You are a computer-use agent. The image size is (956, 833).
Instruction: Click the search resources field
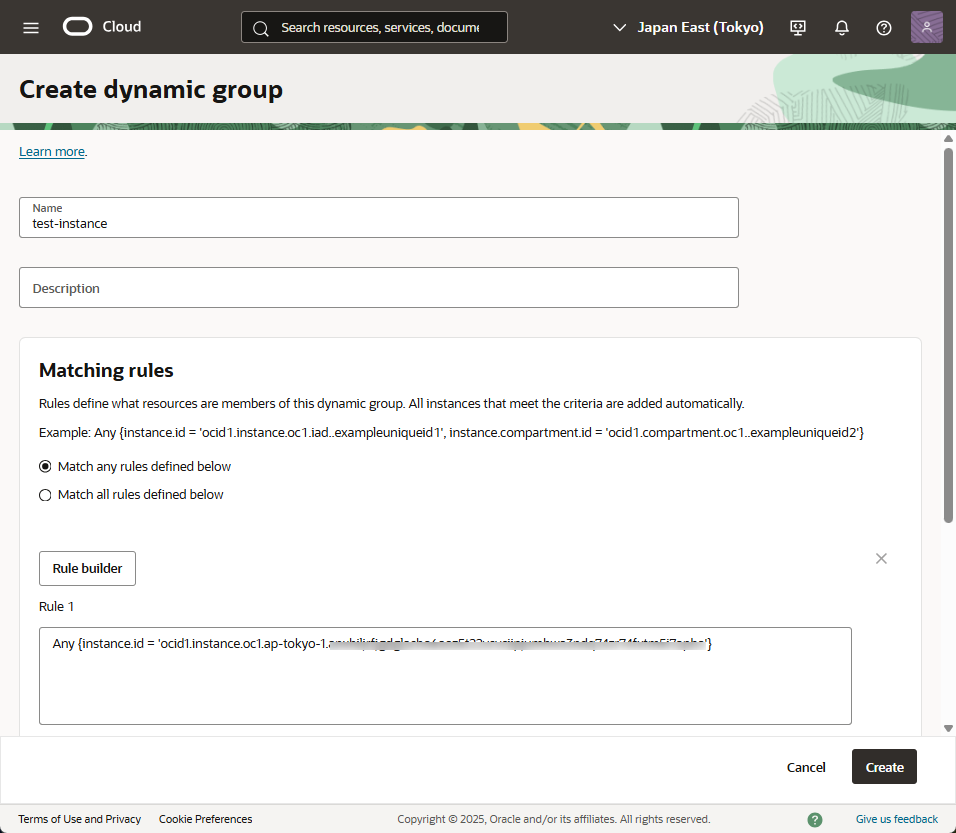coord(380,27)
